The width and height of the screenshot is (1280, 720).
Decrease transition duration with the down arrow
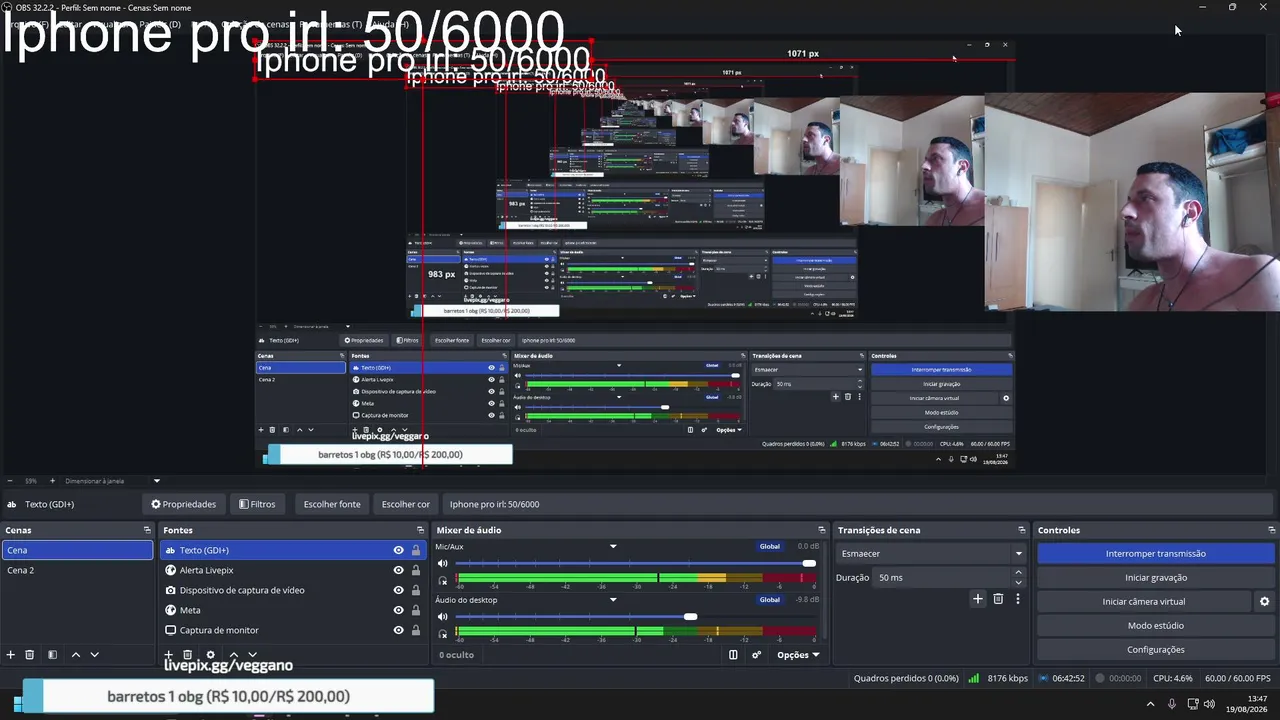(x=1019, y=583)
